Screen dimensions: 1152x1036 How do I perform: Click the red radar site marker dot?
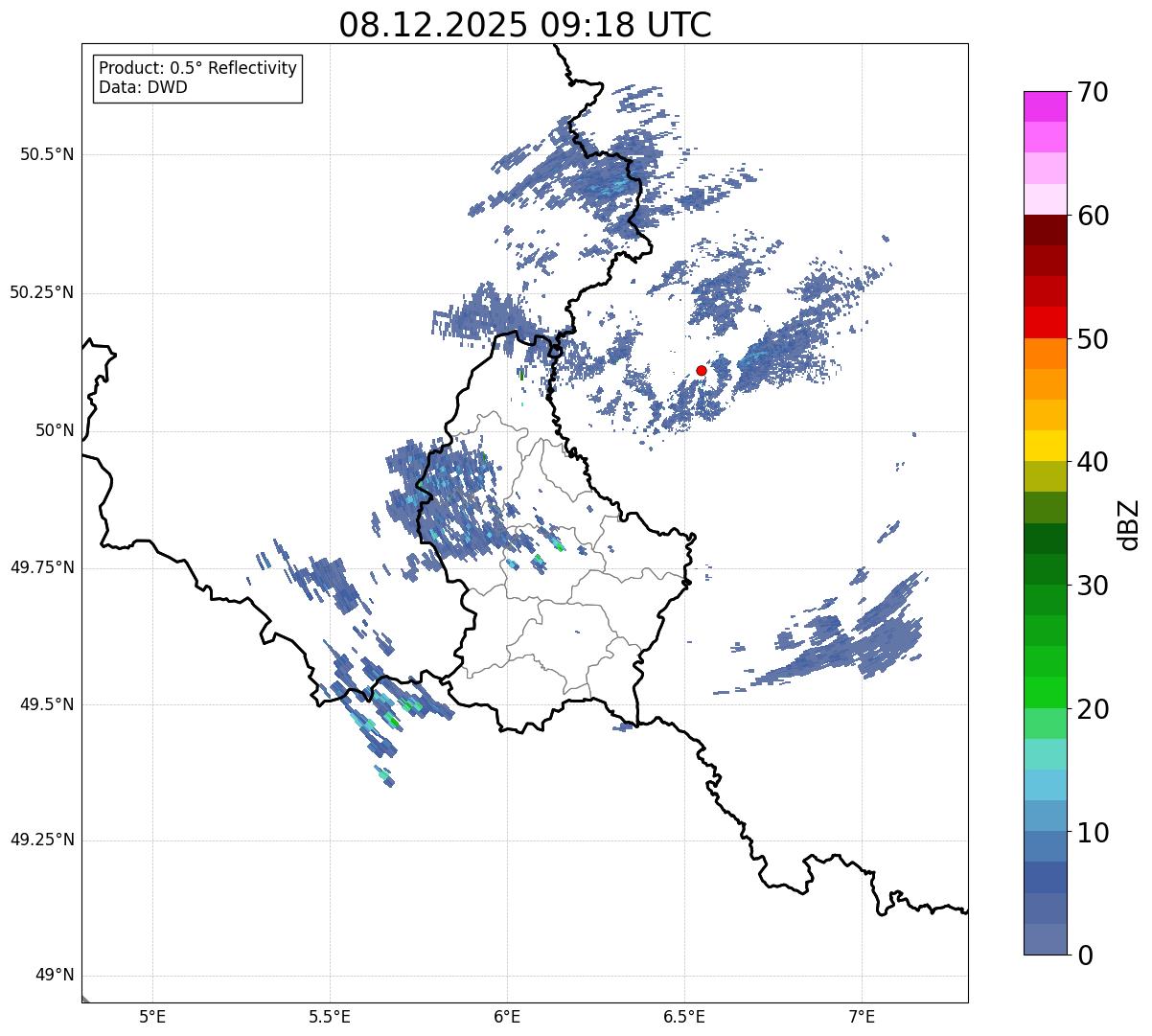click(x=702, y=370)
